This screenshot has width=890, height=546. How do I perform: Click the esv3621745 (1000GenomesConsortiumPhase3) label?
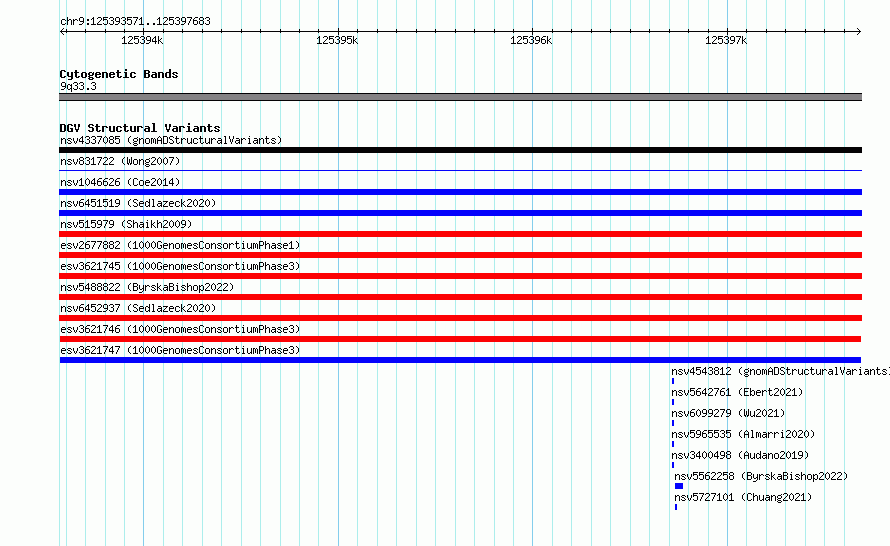click(180, 266)
